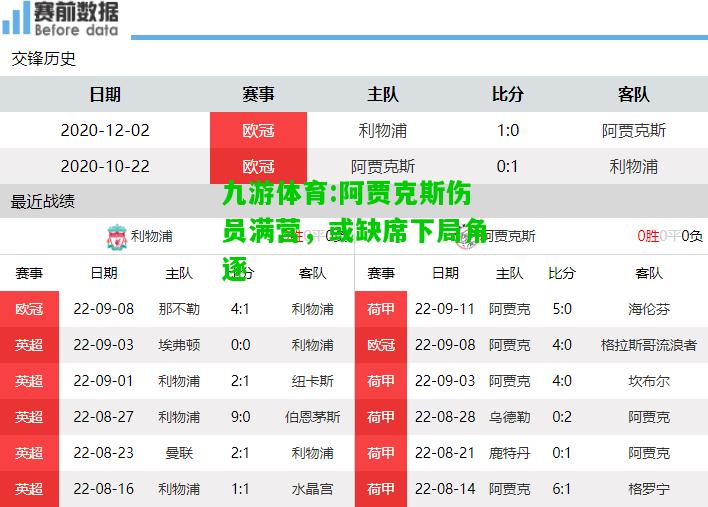Click the 5:0 score against 海伦芬
Image resolution: width=708 pixels, height=507 pixels.
562,309
